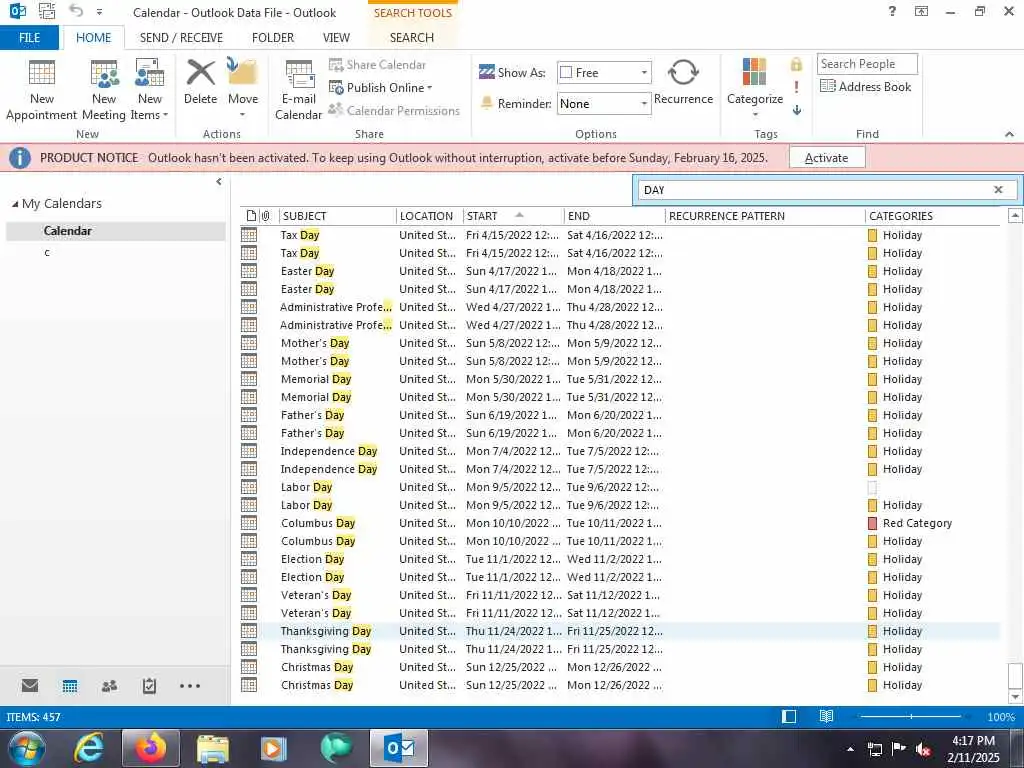Switch to People navigation icon

coord(110,686)
